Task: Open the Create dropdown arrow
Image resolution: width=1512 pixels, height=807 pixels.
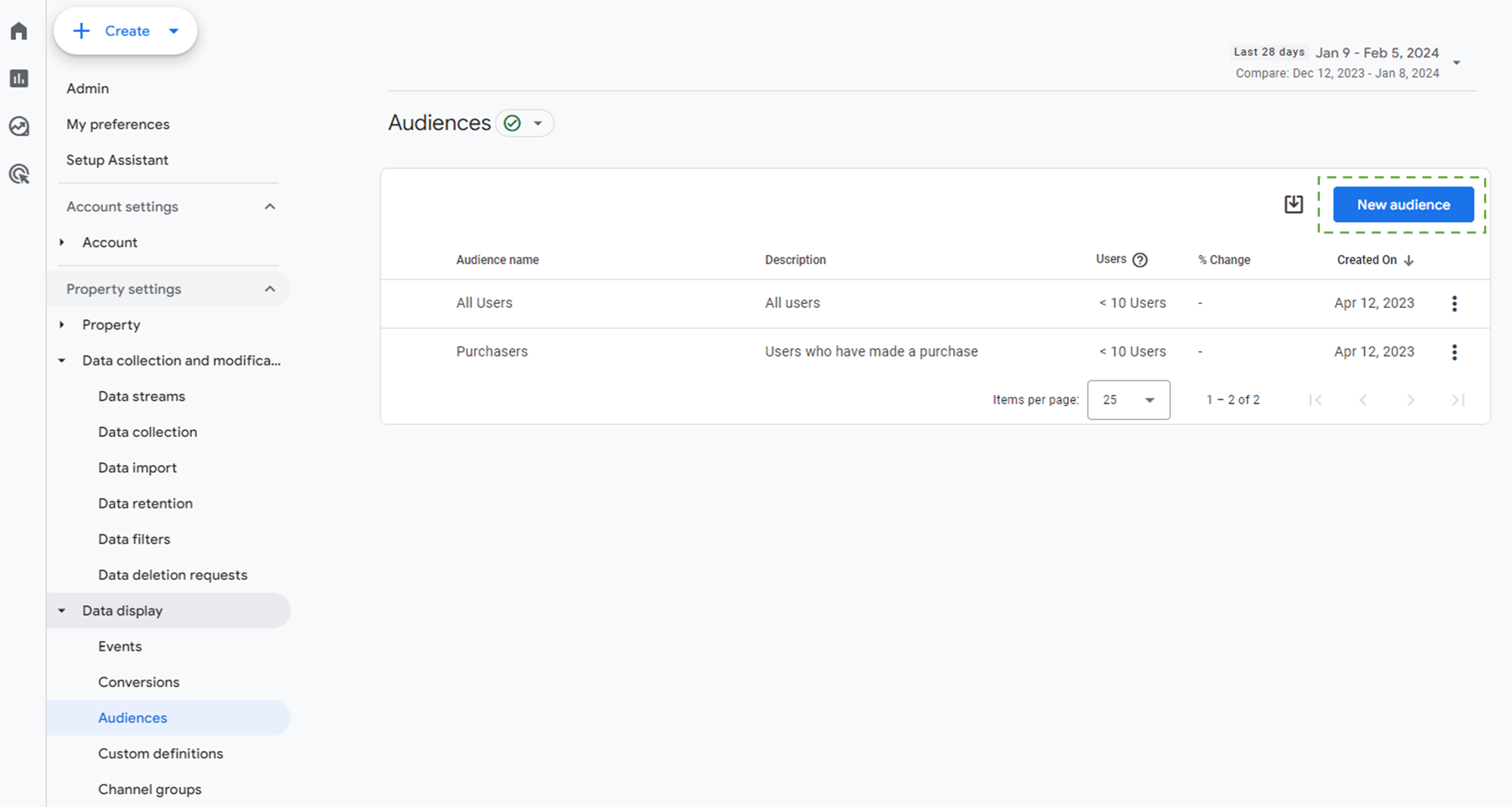Action: point(174,31)
